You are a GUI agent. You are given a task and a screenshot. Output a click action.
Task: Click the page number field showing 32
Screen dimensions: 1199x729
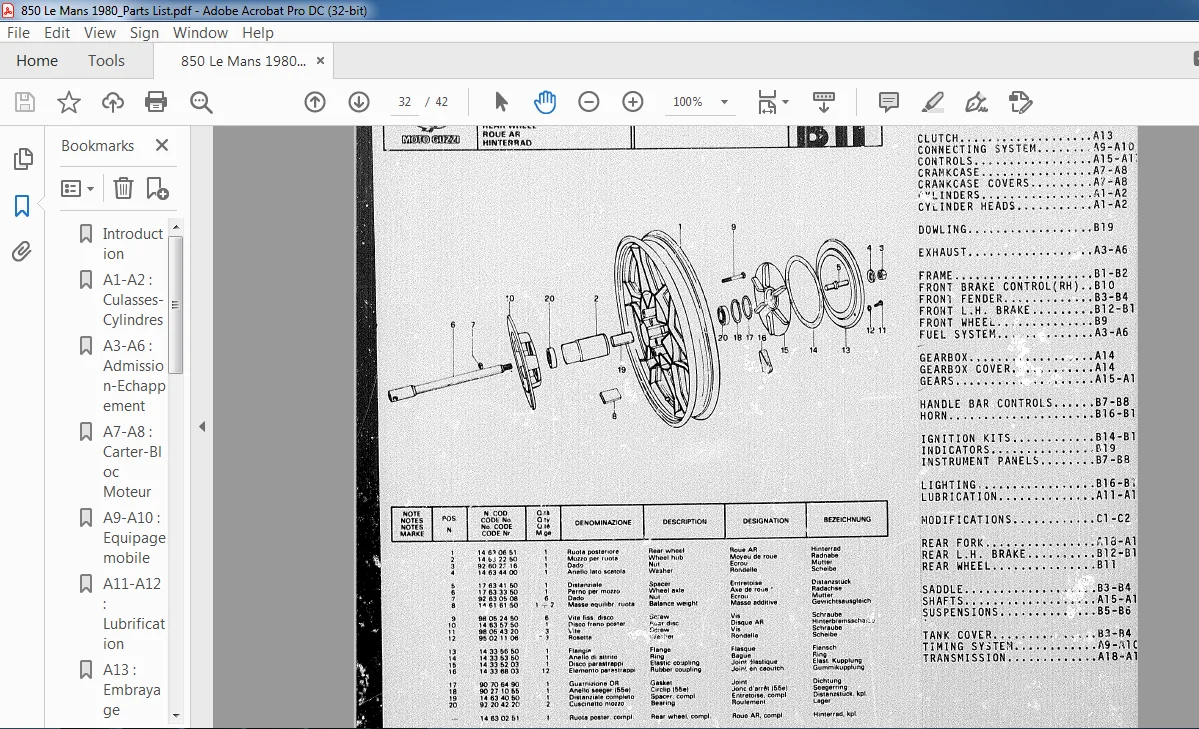405,102
